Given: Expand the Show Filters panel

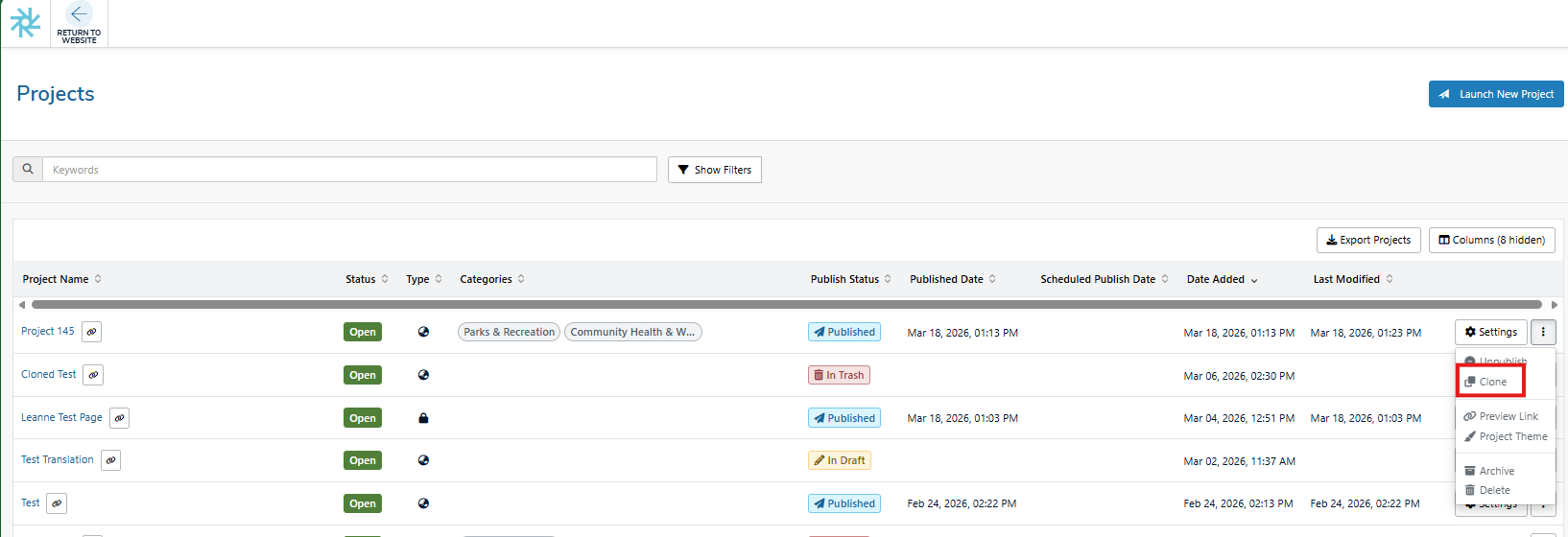Looking at the screenshot, I should [714, 170].
